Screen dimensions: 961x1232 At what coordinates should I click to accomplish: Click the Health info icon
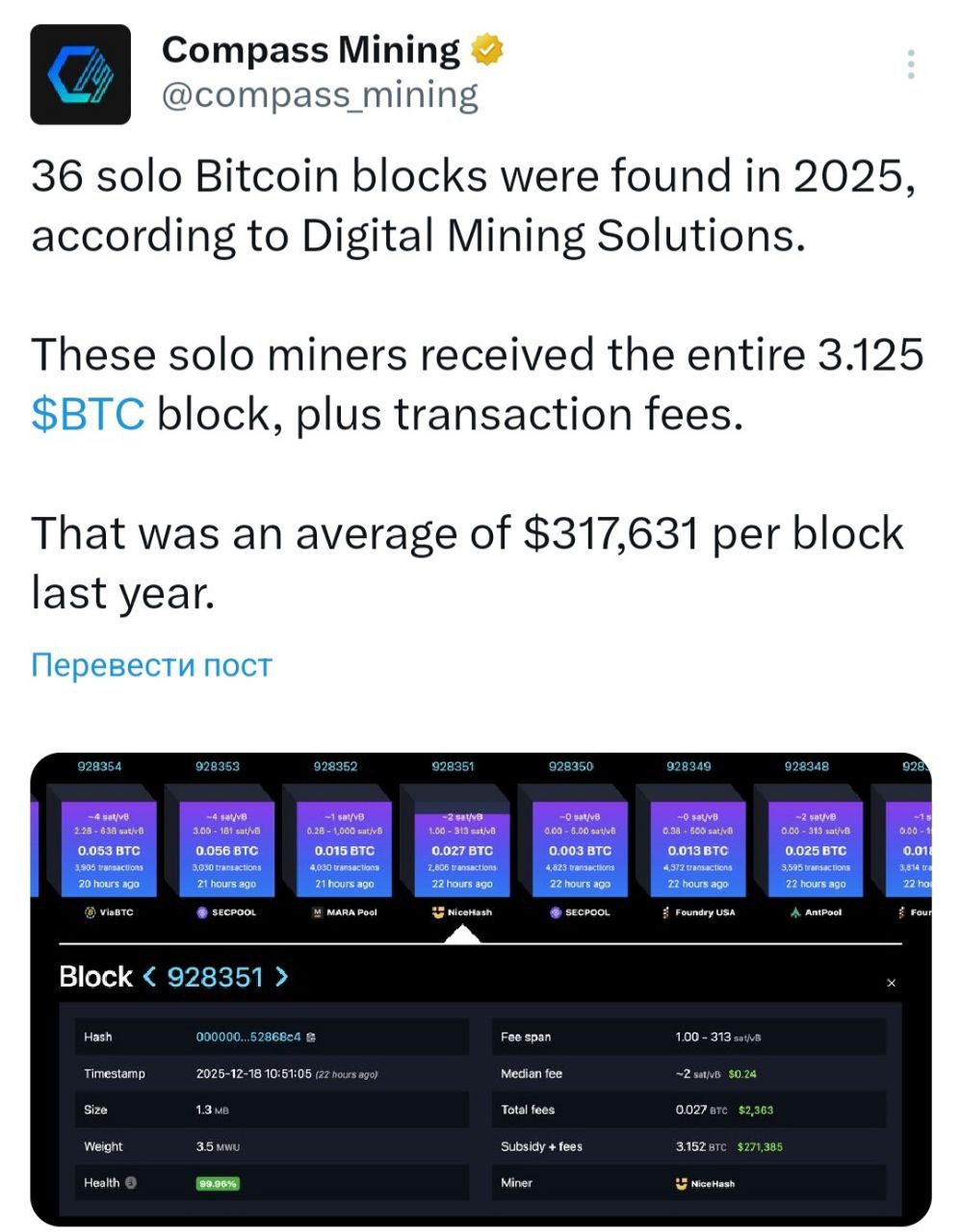point(131,1183)
